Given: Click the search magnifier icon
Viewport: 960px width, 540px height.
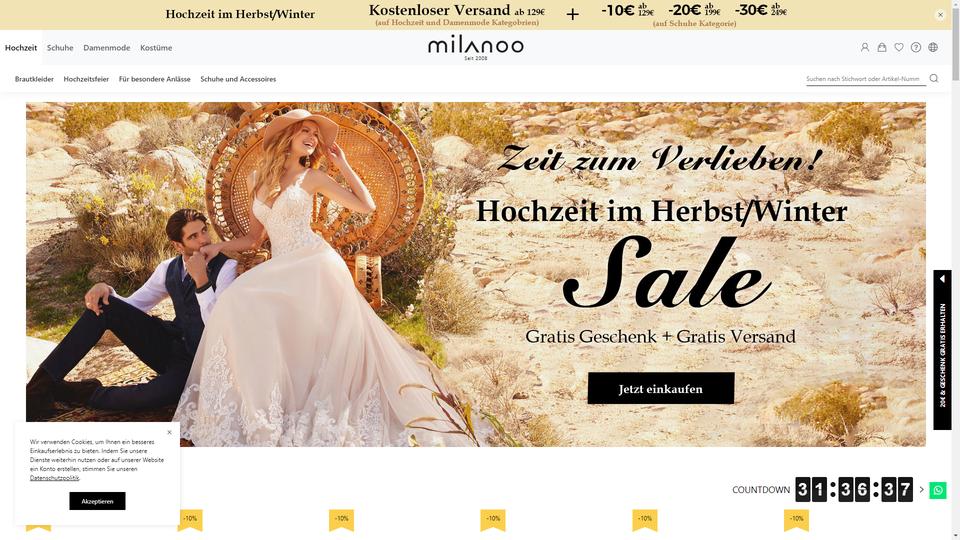Looking at the screenshot, I should tap(934, 78).
